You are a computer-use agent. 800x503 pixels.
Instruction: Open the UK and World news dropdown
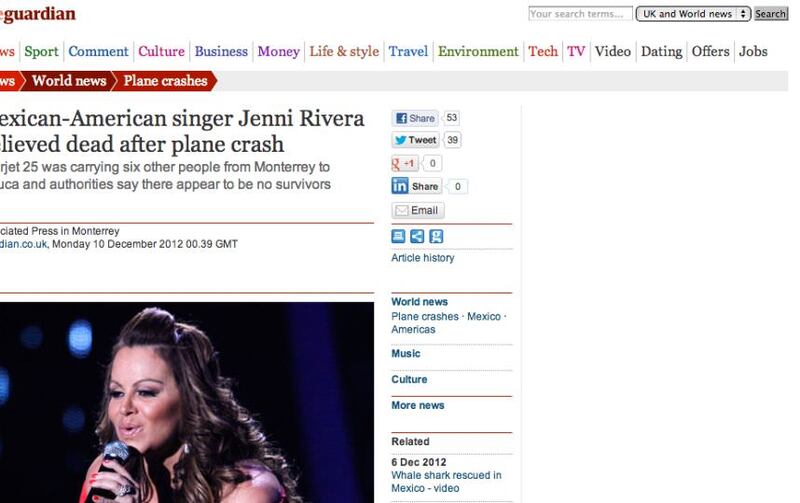point(693,14)
